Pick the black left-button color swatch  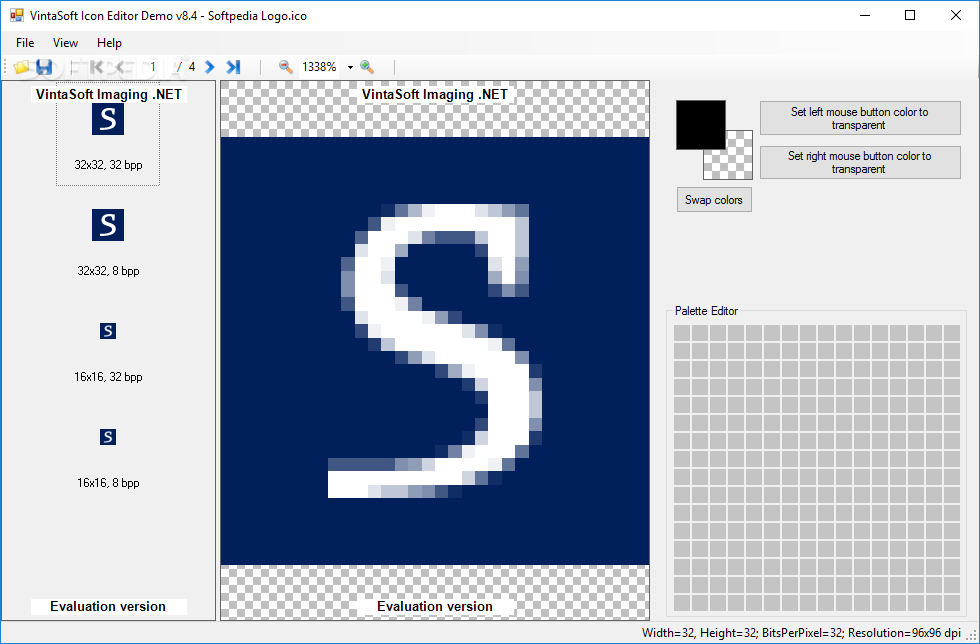[x=701, y=124]
